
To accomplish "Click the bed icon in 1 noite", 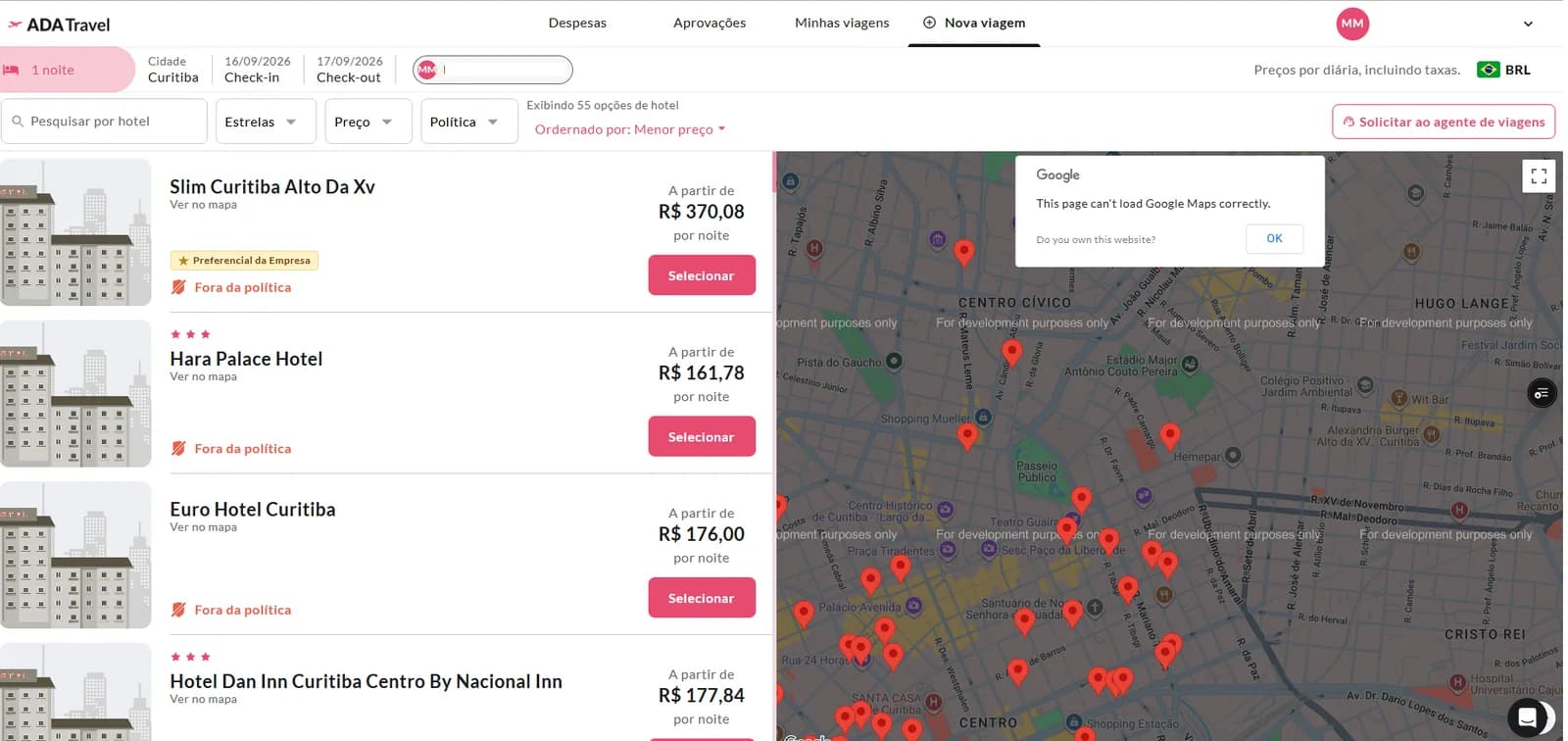I will tap(12, 70).
